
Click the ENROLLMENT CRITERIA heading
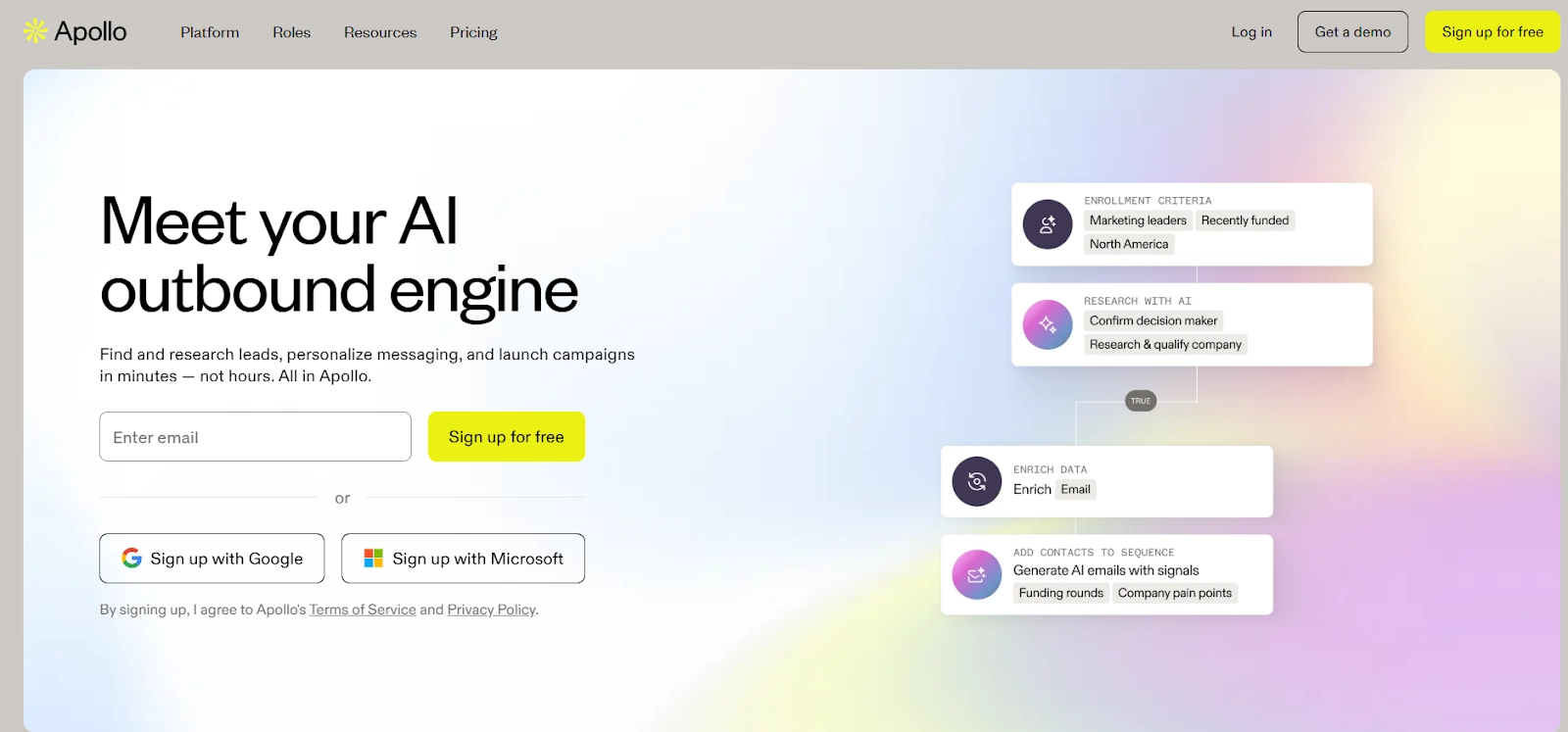tap(1148, 201)
